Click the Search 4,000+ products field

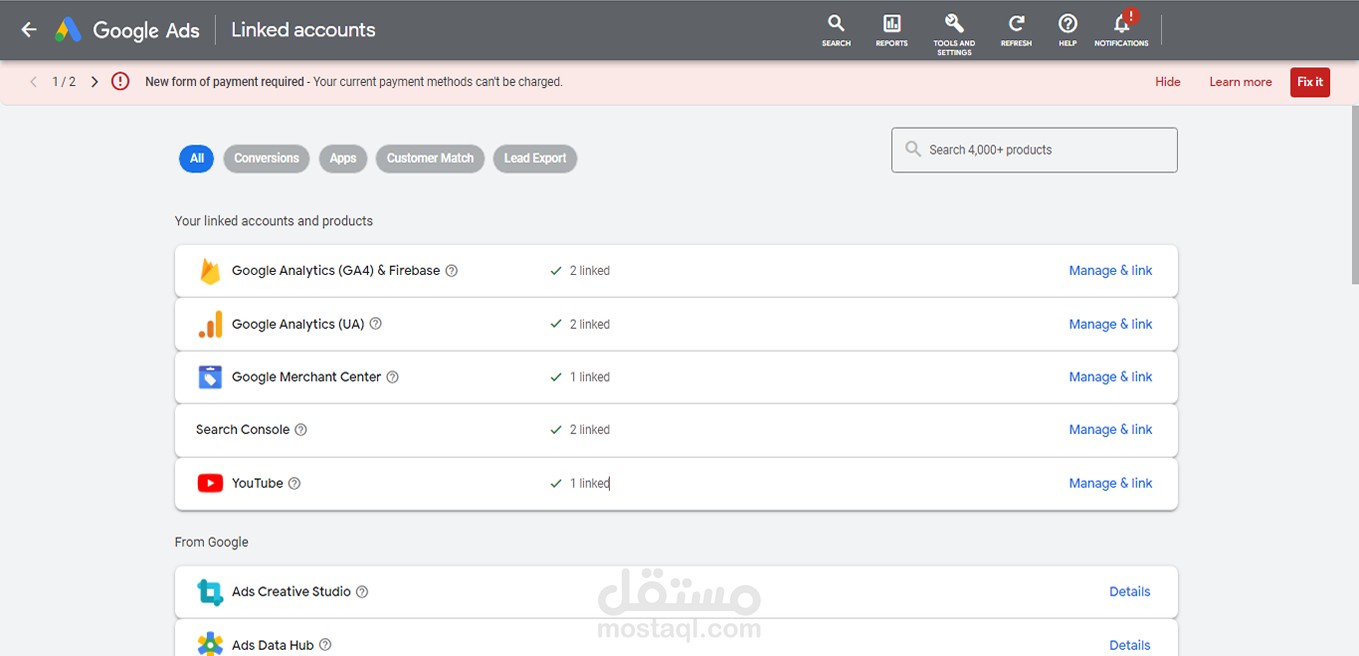pos(1034,150)
